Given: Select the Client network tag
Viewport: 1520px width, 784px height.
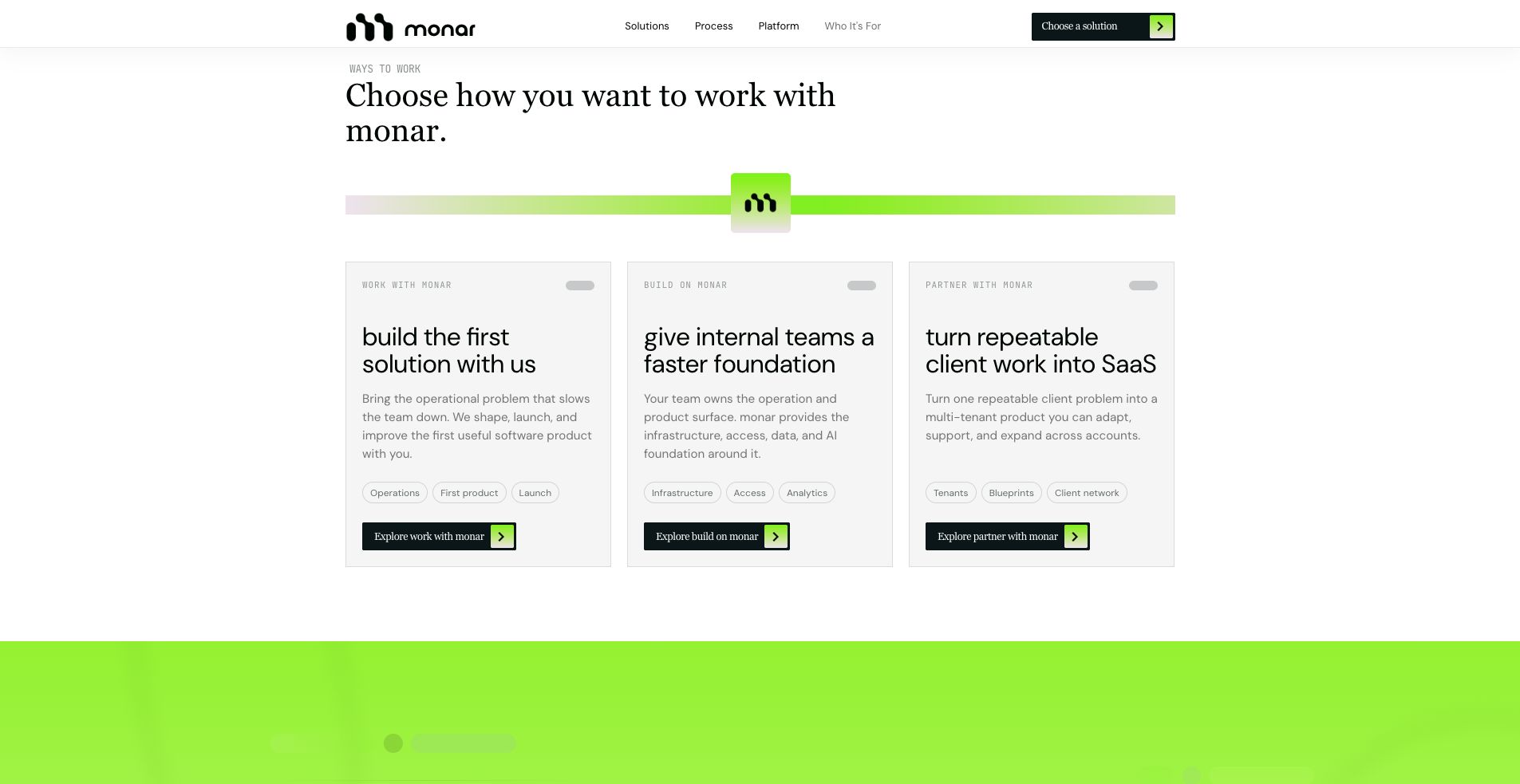Looking at the screenshot, I should (x=1087, y=493).
